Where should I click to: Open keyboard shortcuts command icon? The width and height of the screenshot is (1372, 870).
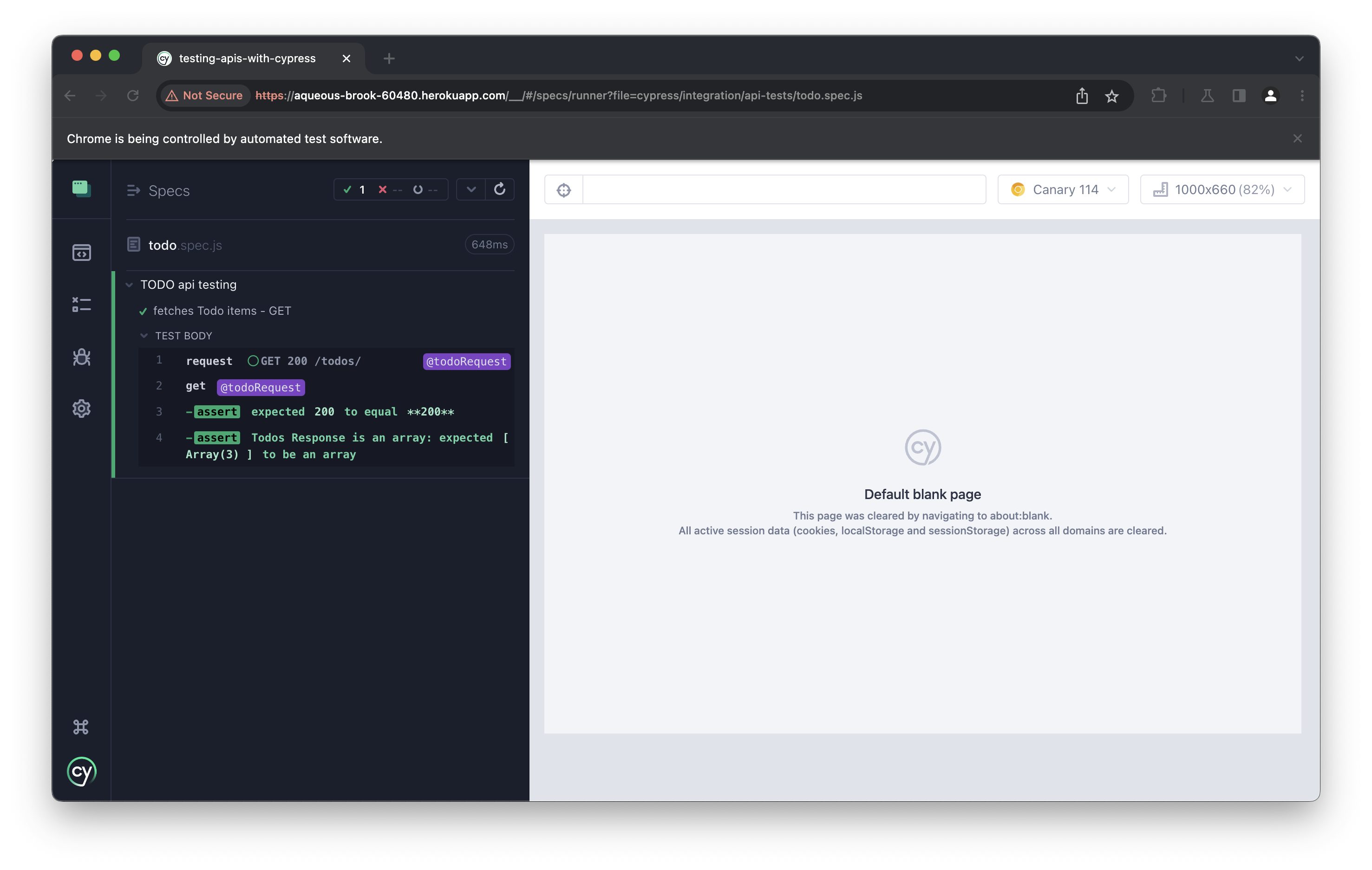coord(81,727)
